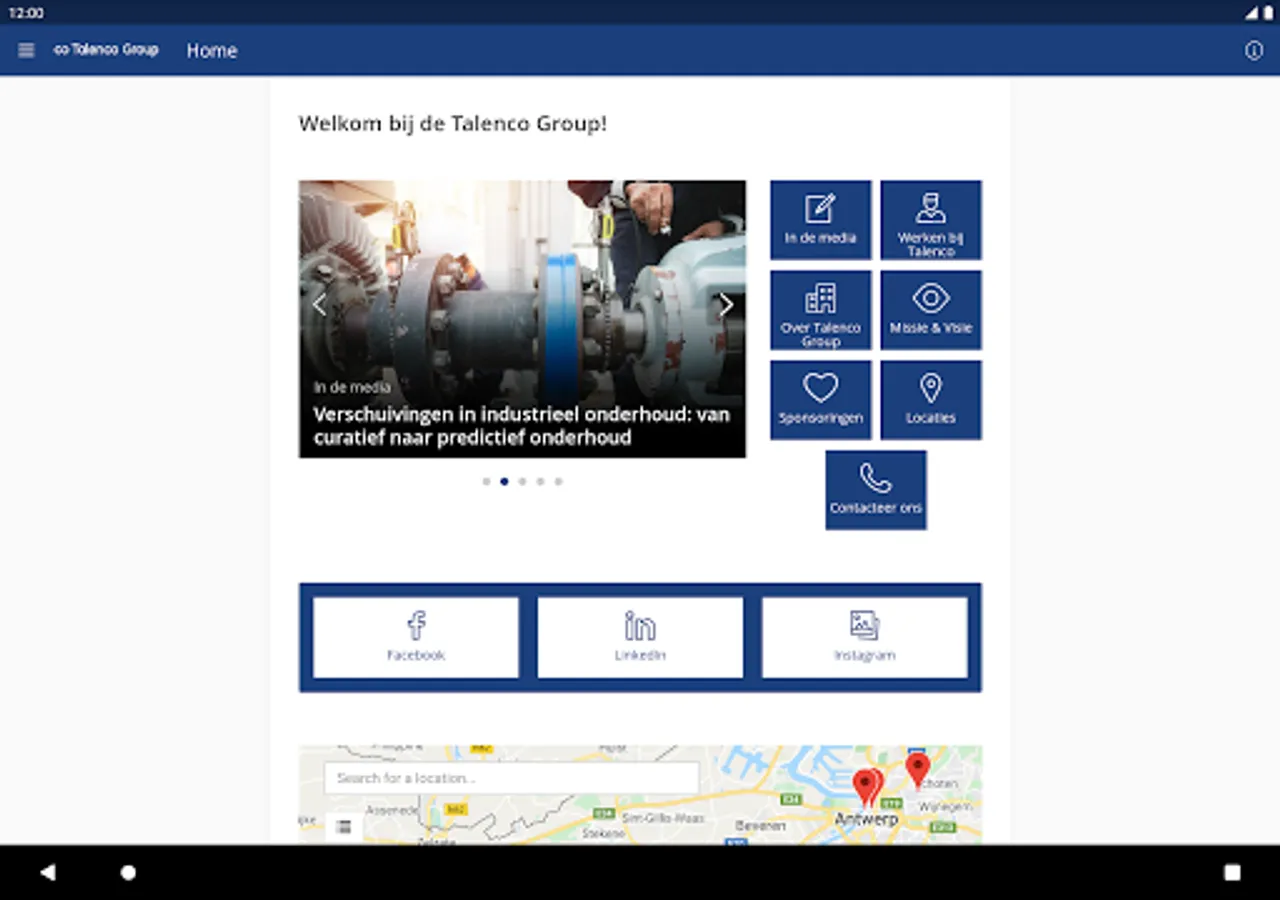The width and height of the screenshot is (1280, 900).
Task: Open the Over Talenco Group tile
Action: pos(821,310)
